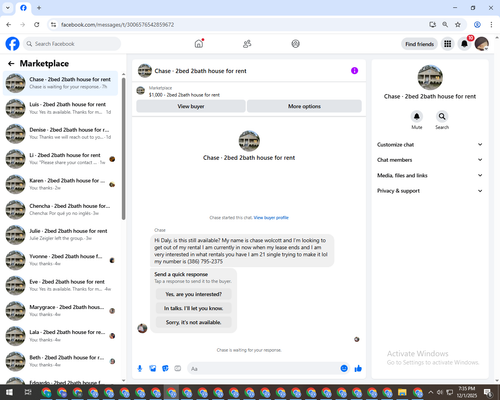Open File Explorer from the taskbar
The height and width of the screenshot is (400, 500).
(402, 392)
